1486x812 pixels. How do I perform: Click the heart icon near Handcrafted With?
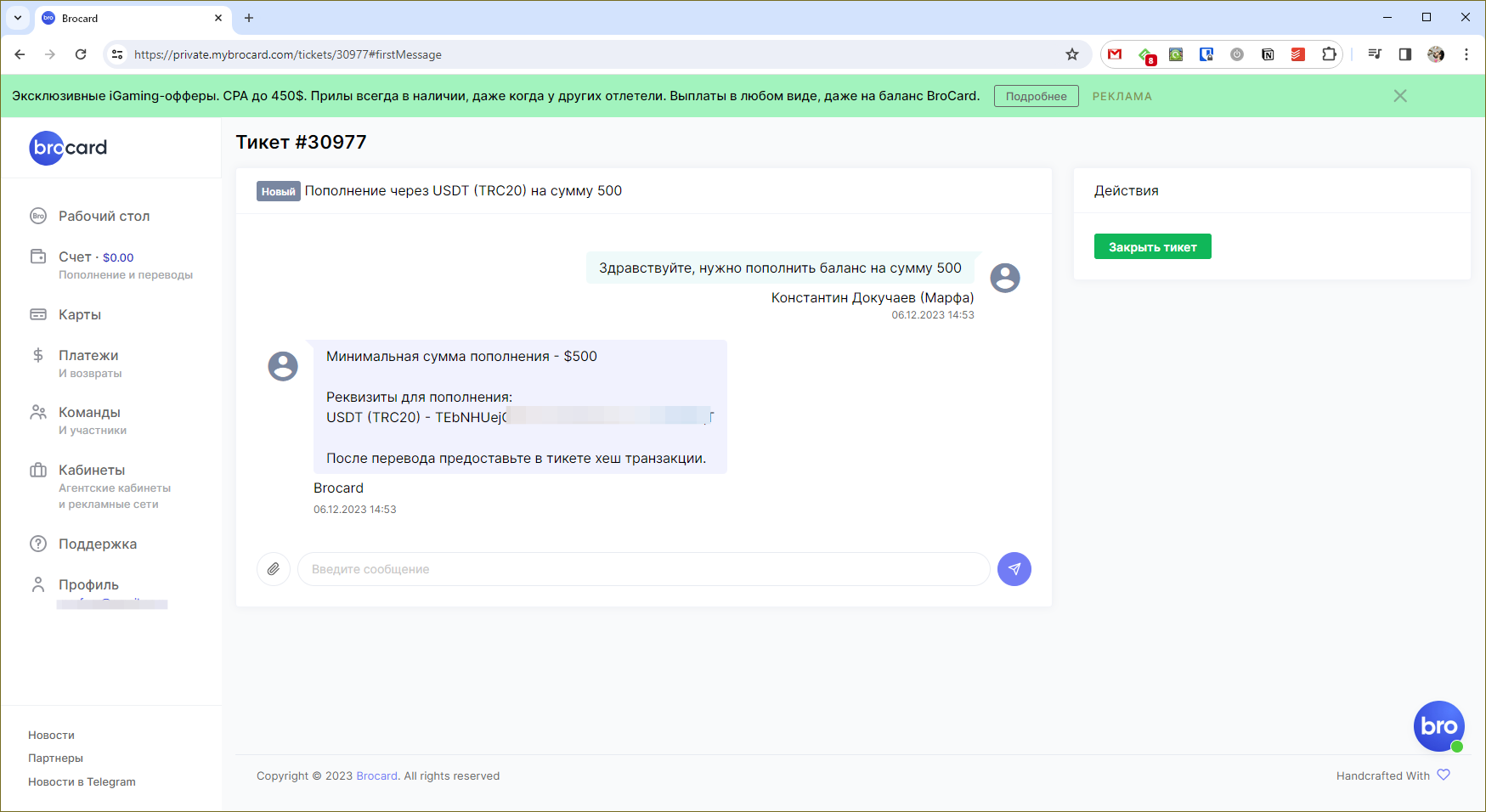(1444, 775)
